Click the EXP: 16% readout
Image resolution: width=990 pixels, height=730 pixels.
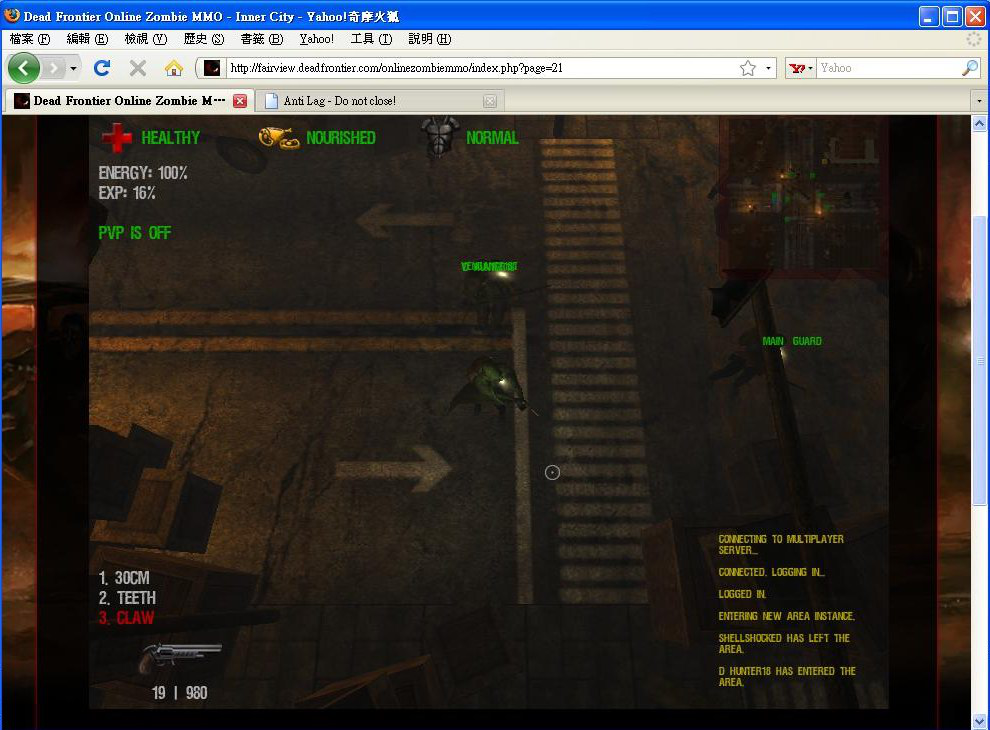pos(127,193)
